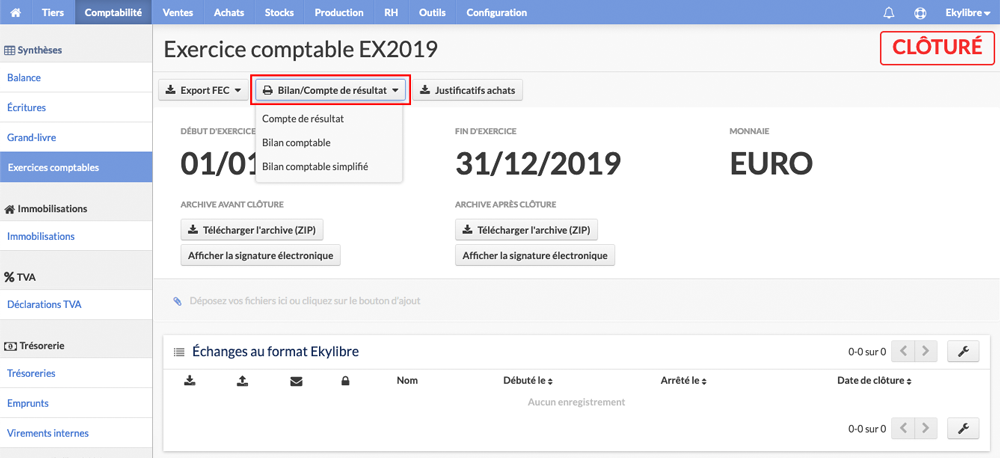This screenshot has width=1000, height=458.
Task: Select Compte de résultat from menu
Action: point(303,119)
